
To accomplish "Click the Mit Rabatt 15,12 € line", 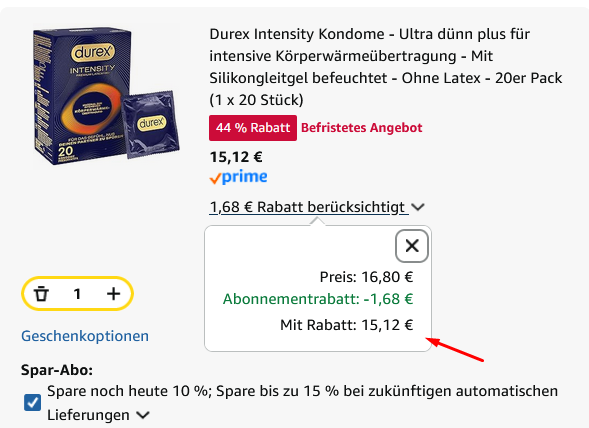I will coord(347,325).
